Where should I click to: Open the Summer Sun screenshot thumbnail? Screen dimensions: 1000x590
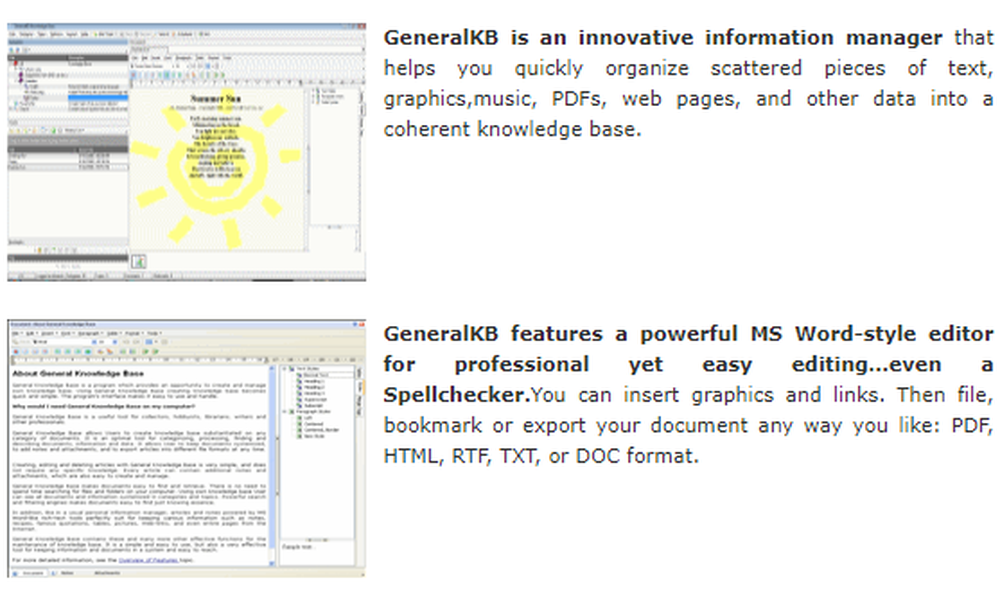187,152
